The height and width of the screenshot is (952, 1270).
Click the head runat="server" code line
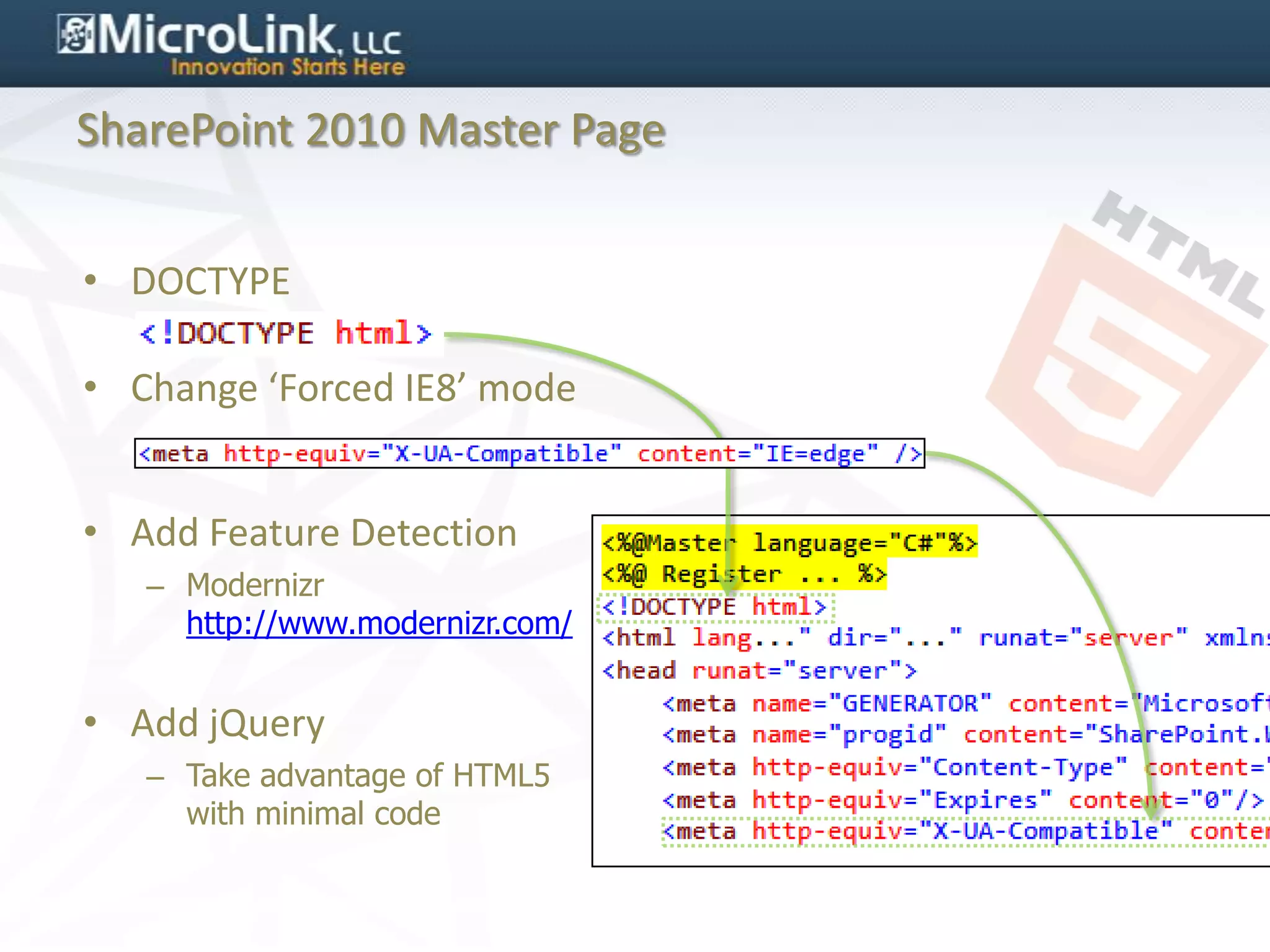758,671
